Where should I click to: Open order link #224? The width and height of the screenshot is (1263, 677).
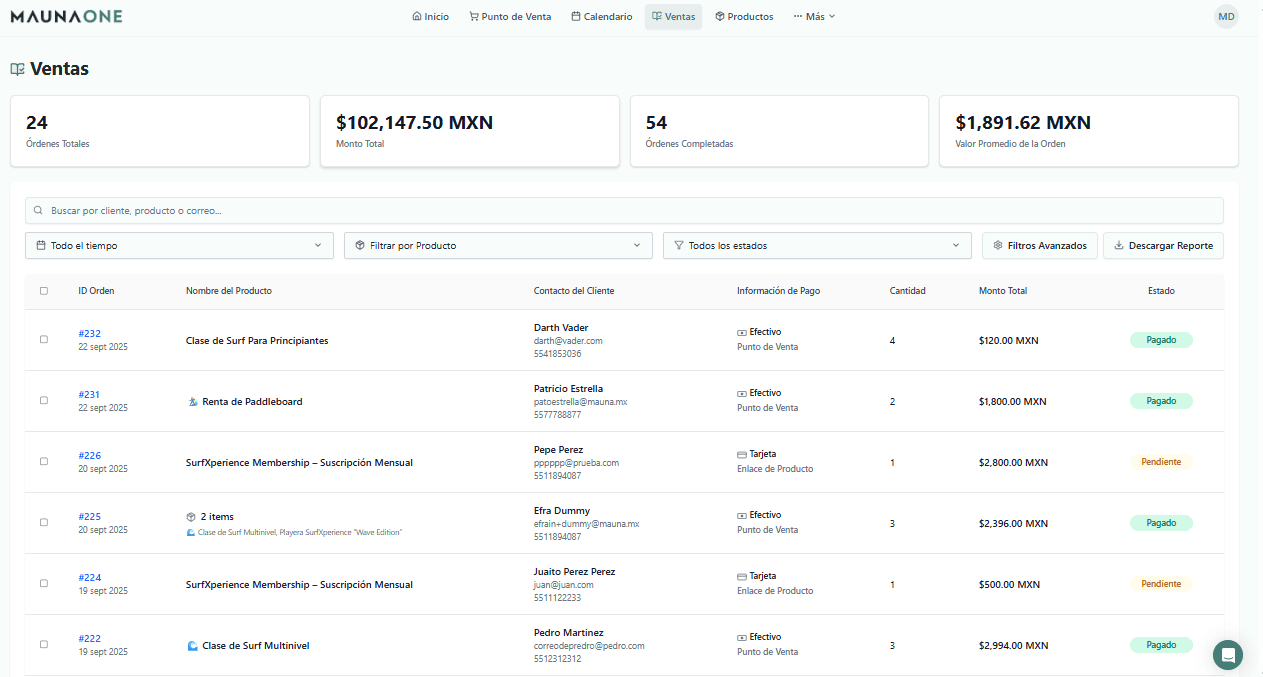tap(89, 577)
